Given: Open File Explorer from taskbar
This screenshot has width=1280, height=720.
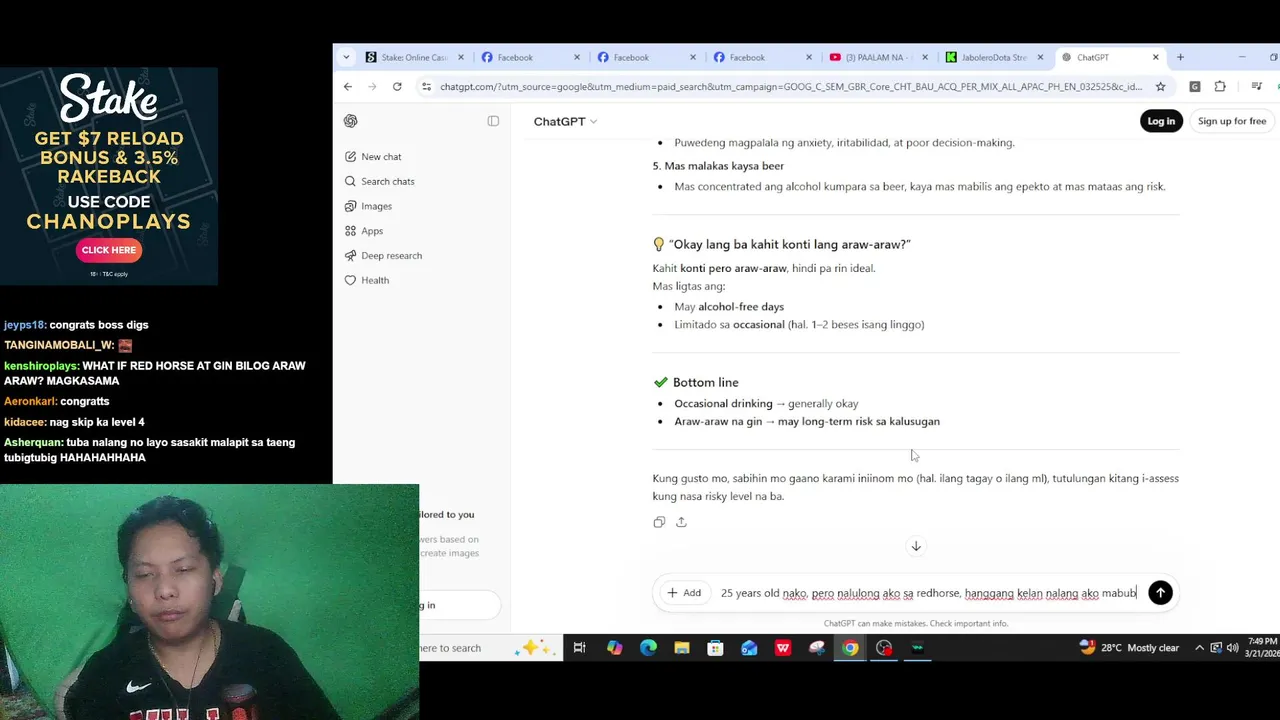Looking at the screenshot, I should [x=682, y=648].
